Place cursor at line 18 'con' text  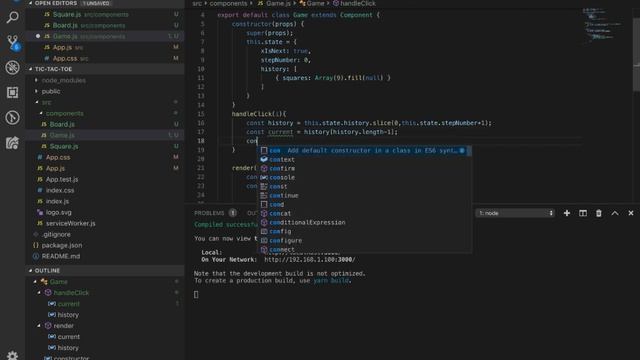click(x=252, y=141)
